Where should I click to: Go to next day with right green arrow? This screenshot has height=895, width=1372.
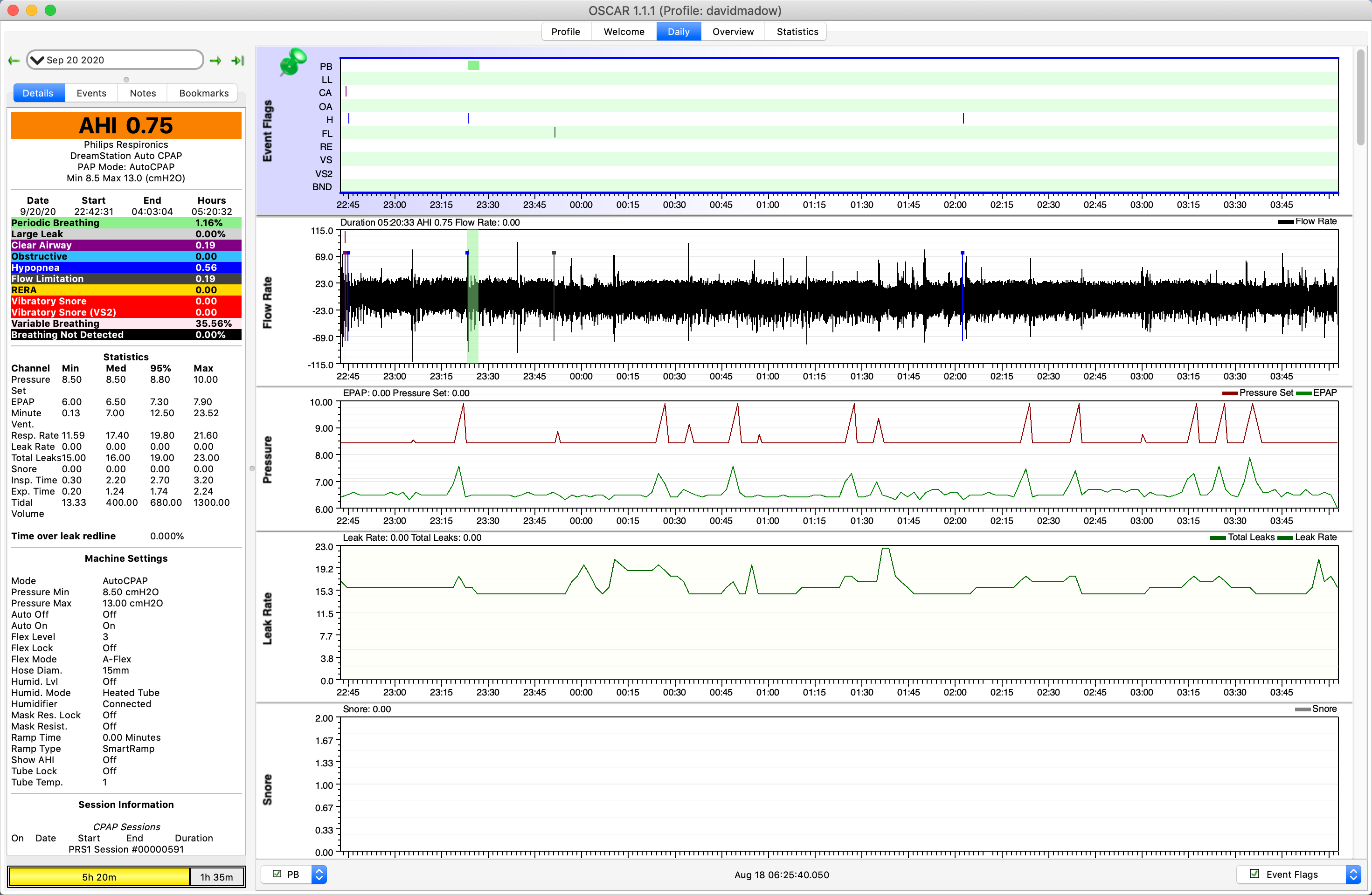215,61
